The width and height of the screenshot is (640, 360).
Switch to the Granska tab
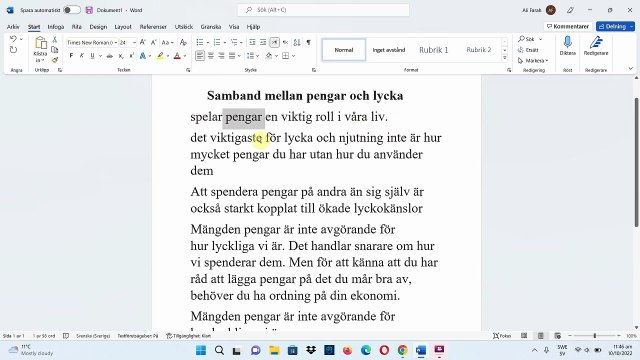pos(211,27)
